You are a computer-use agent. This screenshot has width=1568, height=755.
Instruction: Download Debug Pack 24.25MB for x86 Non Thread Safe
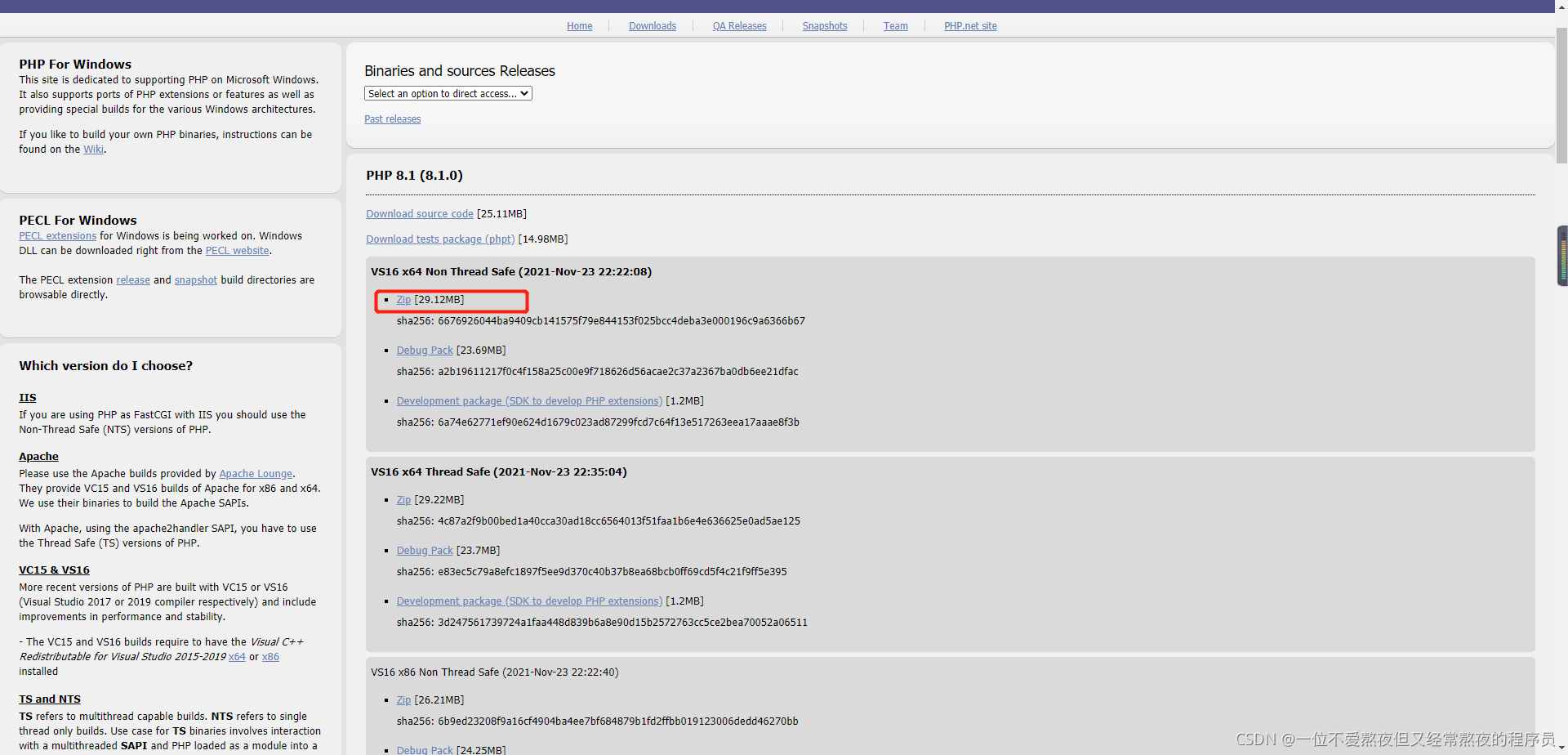pyautogui.click(x=425, y=749)
